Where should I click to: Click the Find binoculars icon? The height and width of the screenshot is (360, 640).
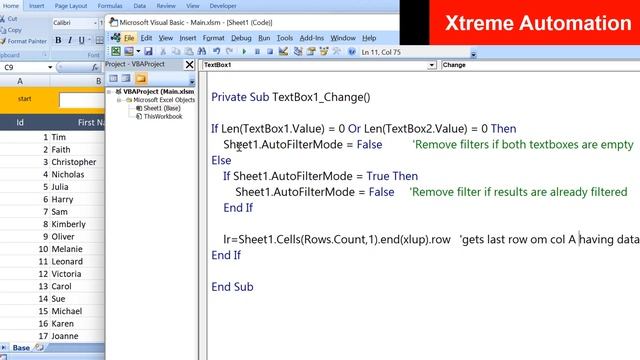pyautogui.click(x=202, y=51)
